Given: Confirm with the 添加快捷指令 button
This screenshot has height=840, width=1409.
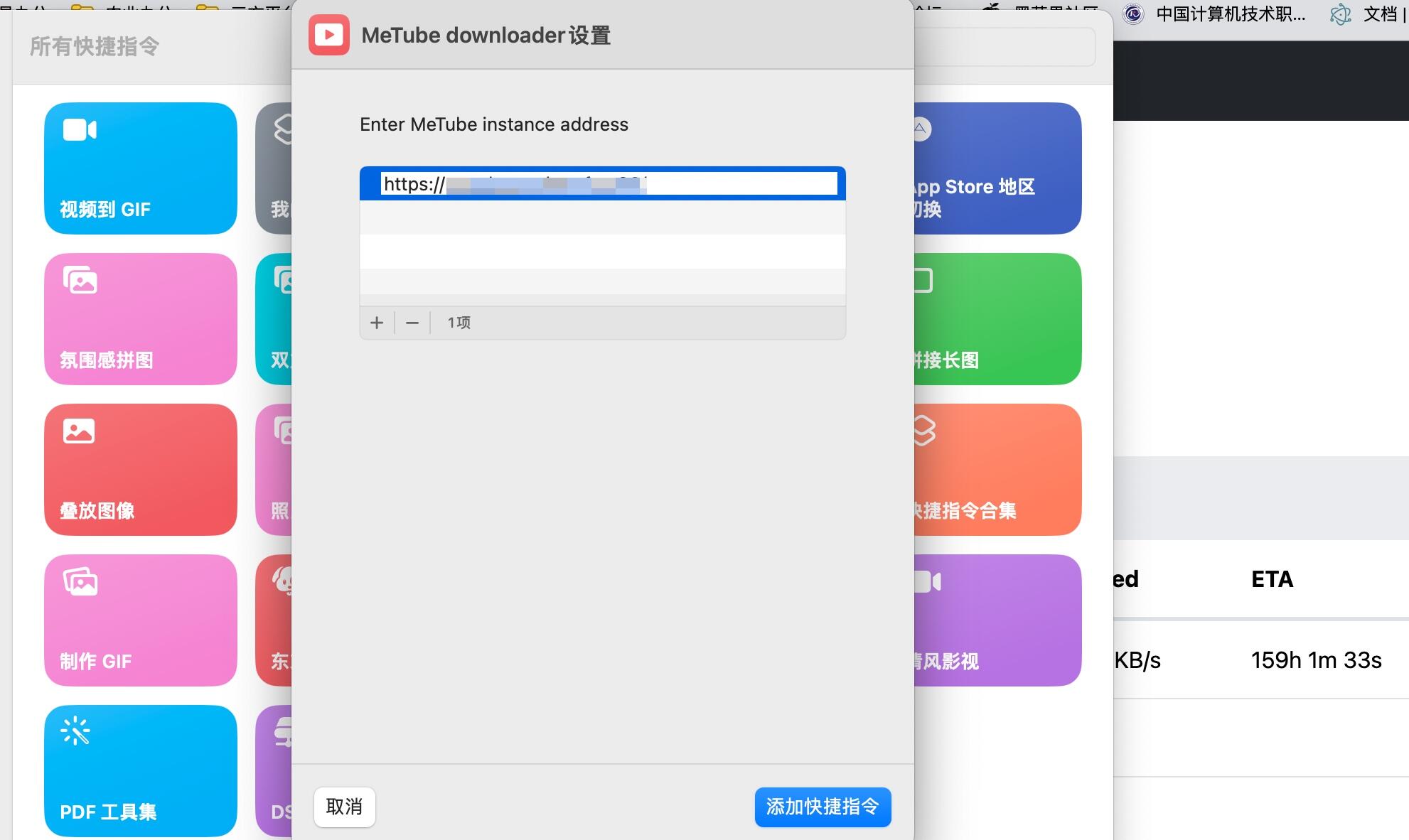Looking at the screenshot, I should [823, 807].
